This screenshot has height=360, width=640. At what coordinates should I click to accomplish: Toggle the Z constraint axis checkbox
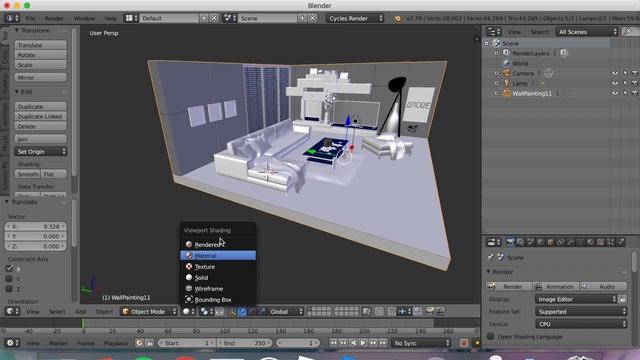click(x=9, y=288)
